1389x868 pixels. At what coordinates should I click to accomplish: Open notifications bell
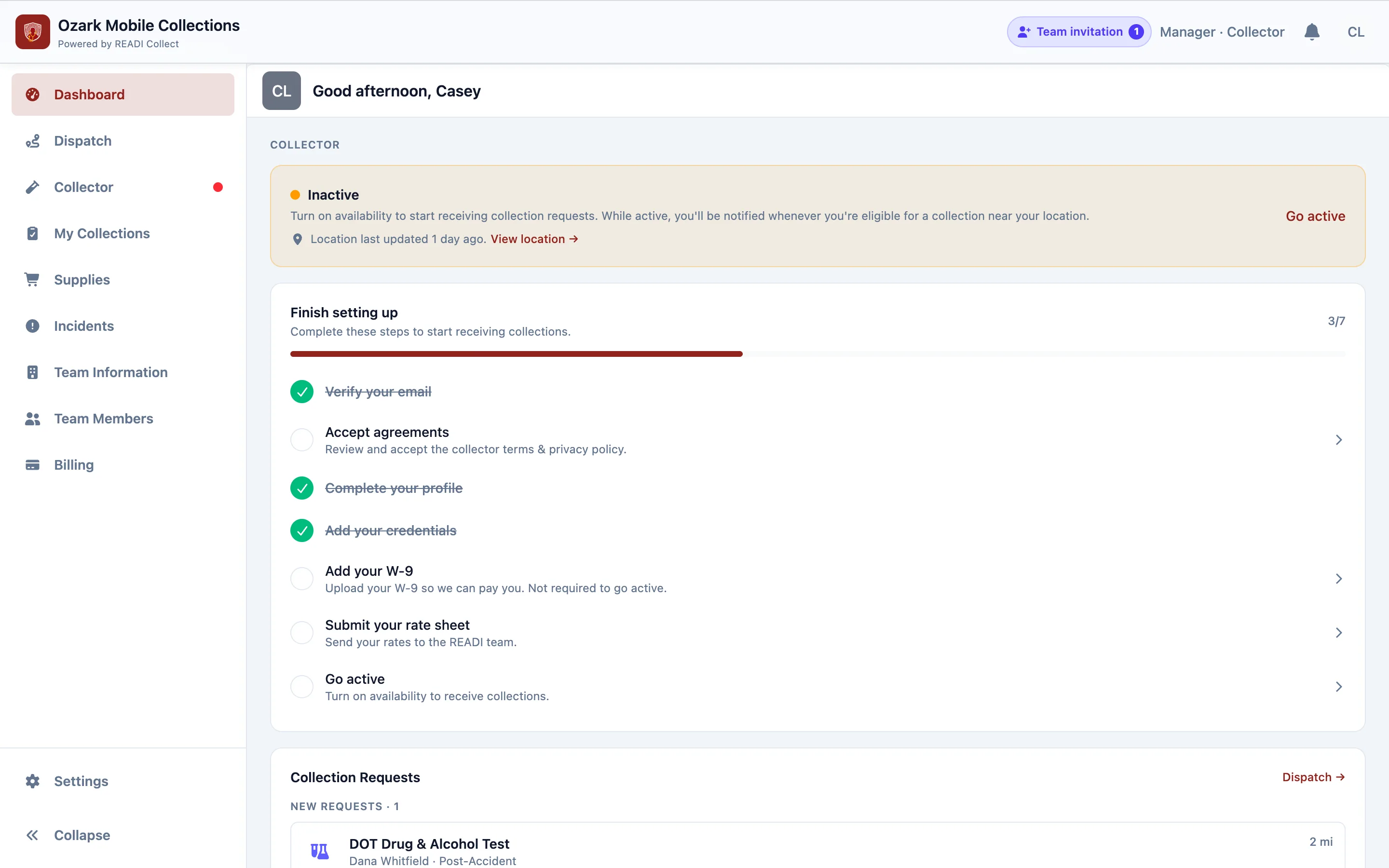tap(1311, 31)
